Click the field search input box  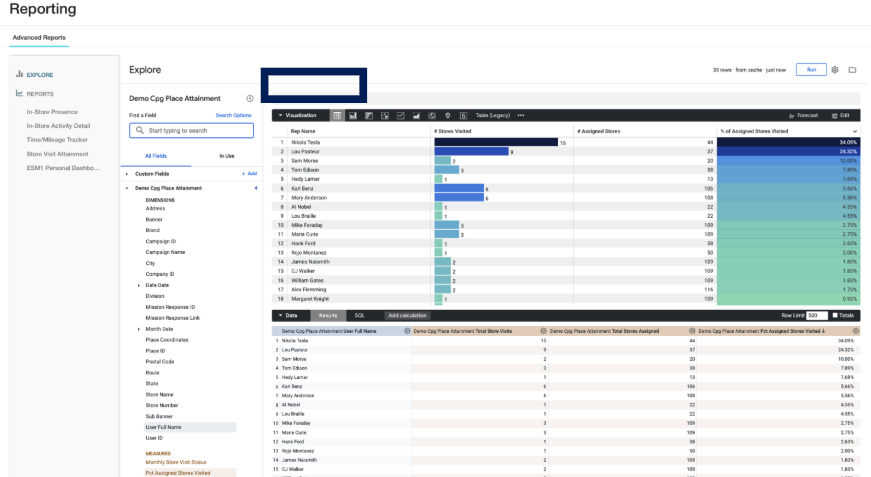pyautogui.click(x=192, y=130)
